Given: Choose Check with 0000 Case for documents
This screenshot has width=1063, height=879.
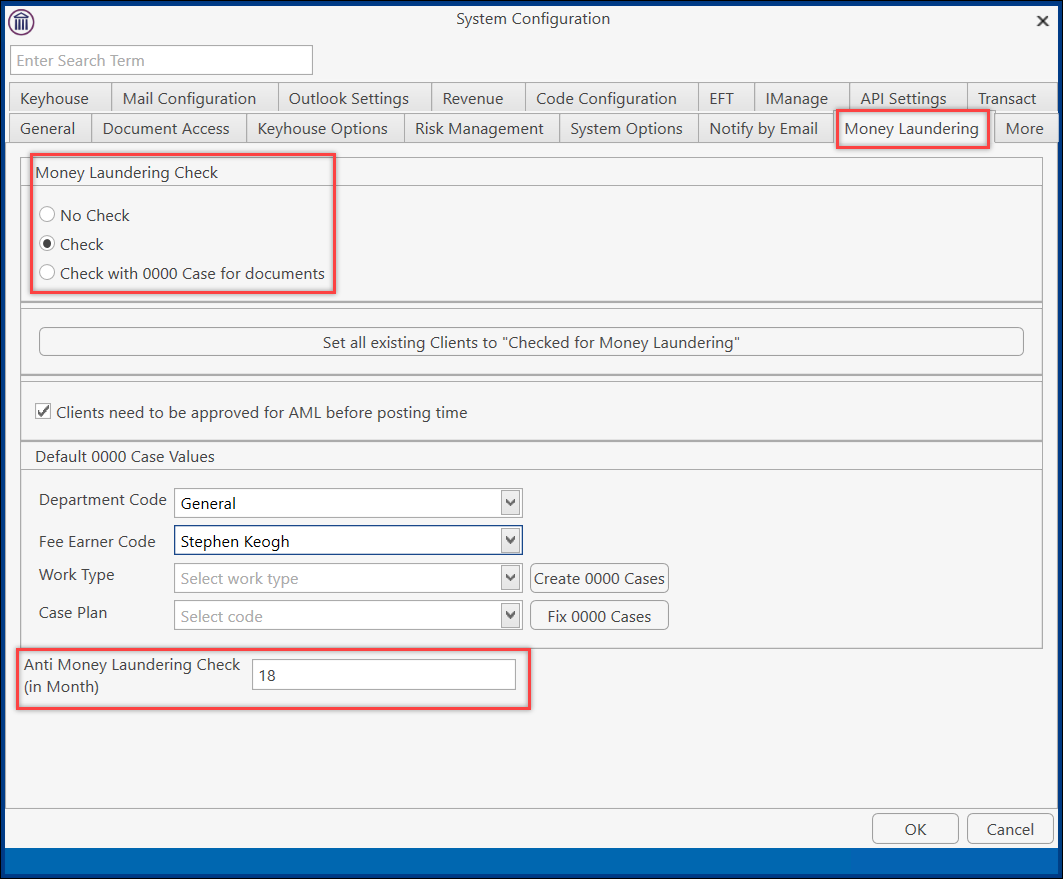Looking at the screenshot, I should [x=47, y=273].
